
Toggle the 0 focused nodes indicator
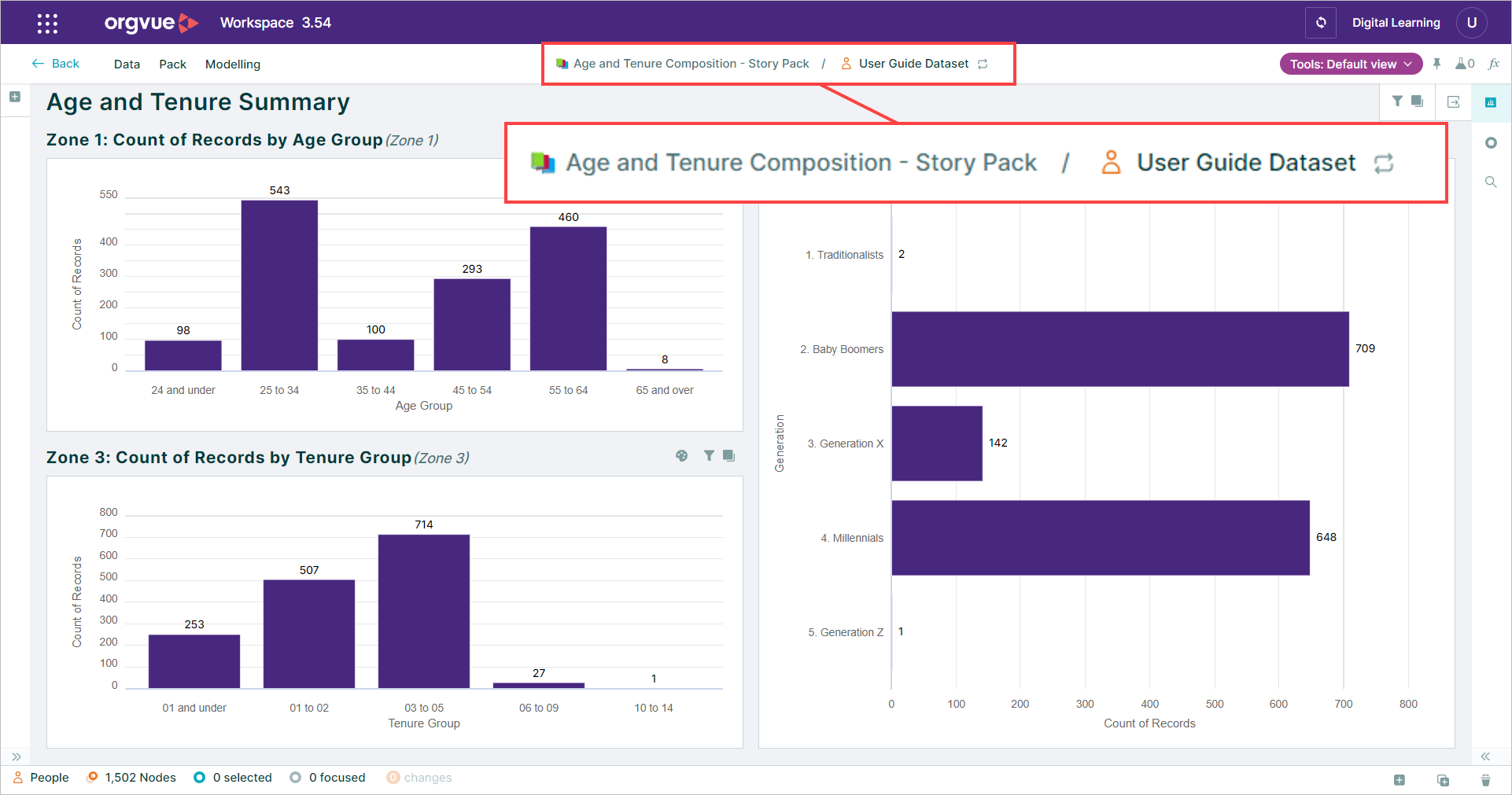[327, 778]
